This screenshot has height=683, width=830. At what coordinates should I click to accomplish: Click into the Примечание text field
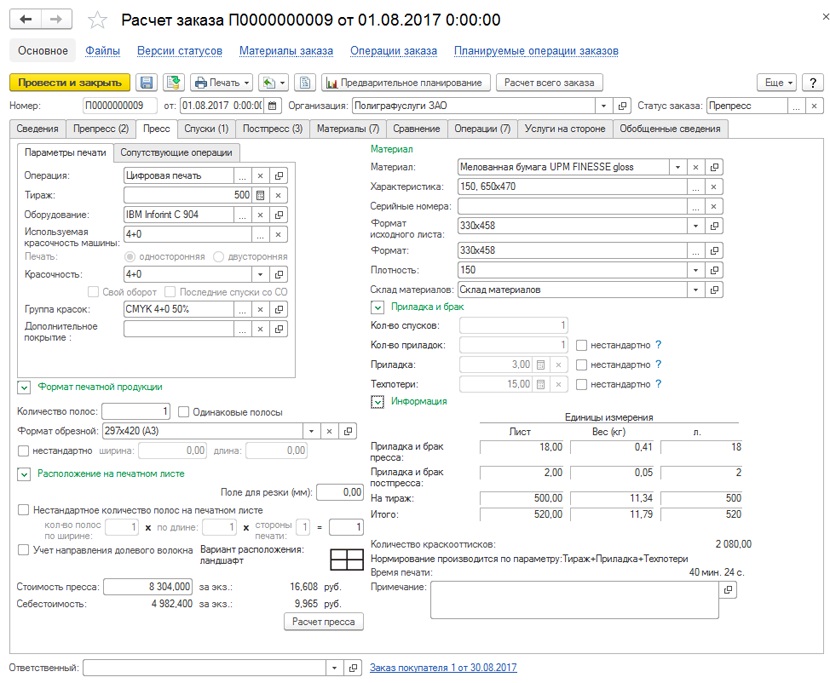tap(574, 600)
